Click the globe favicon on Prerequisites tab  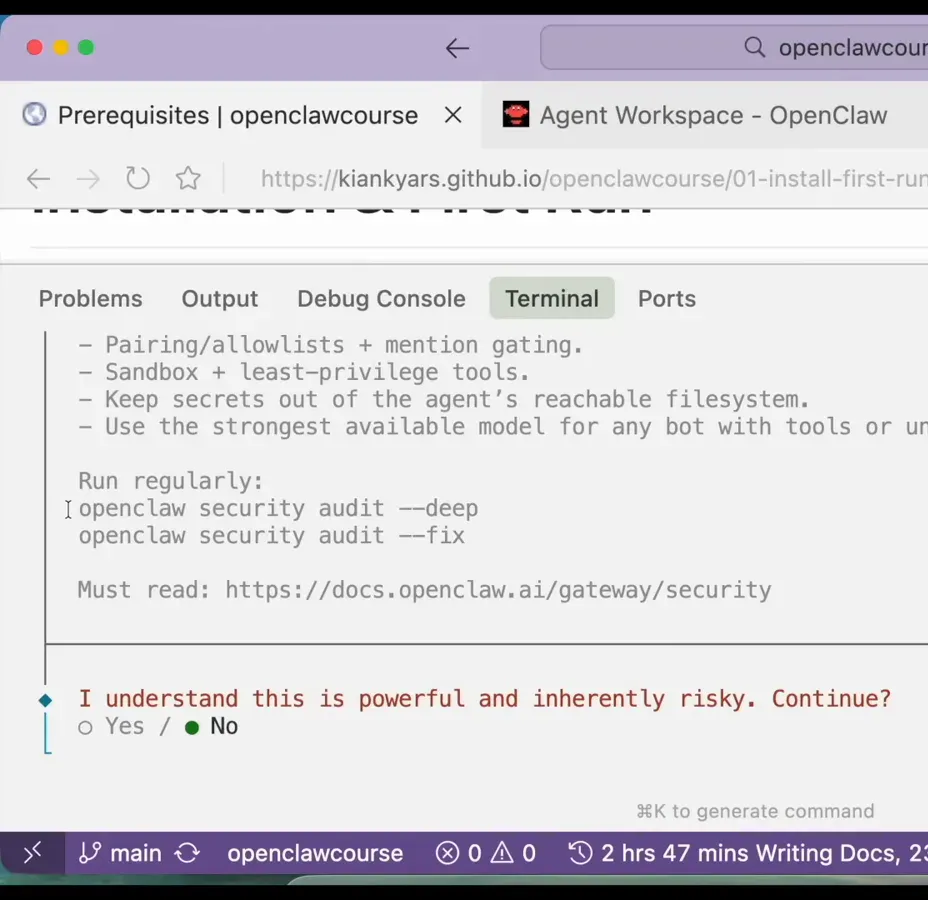tap(34, 114)
